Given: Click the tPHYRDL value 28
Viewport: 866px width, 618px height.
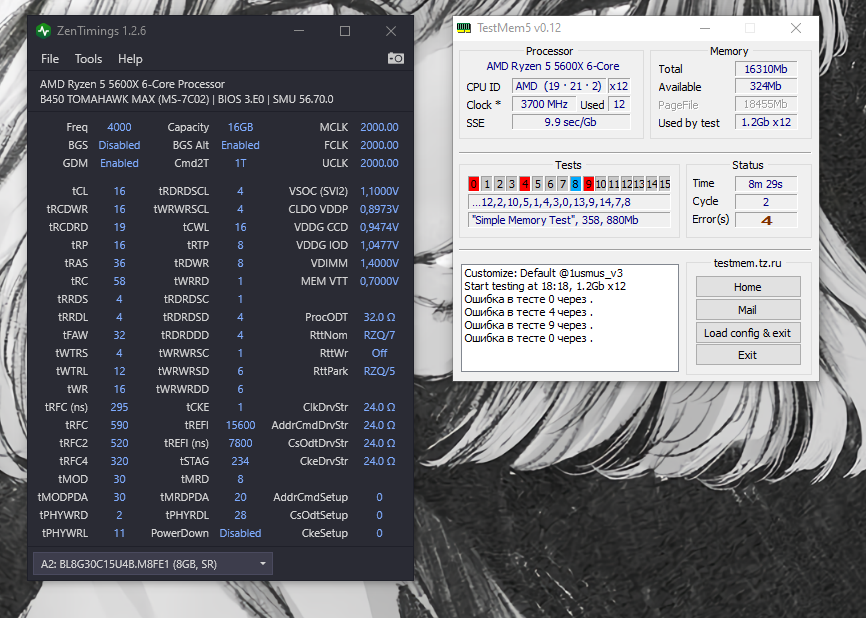Looking at the screenshot, I should (240, 515).
